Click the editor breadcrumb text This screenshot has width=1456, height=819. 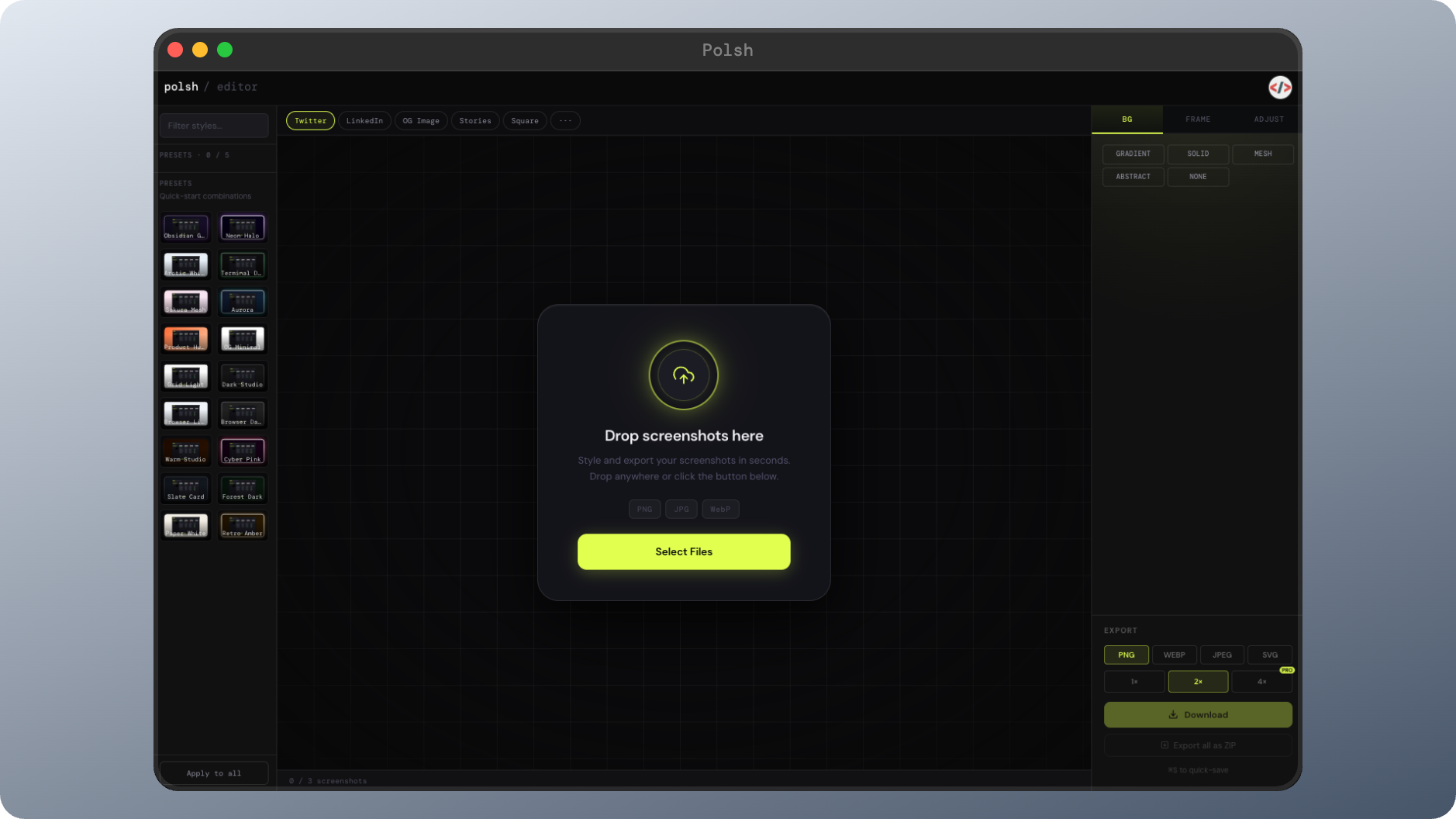[x=237, y=87]
